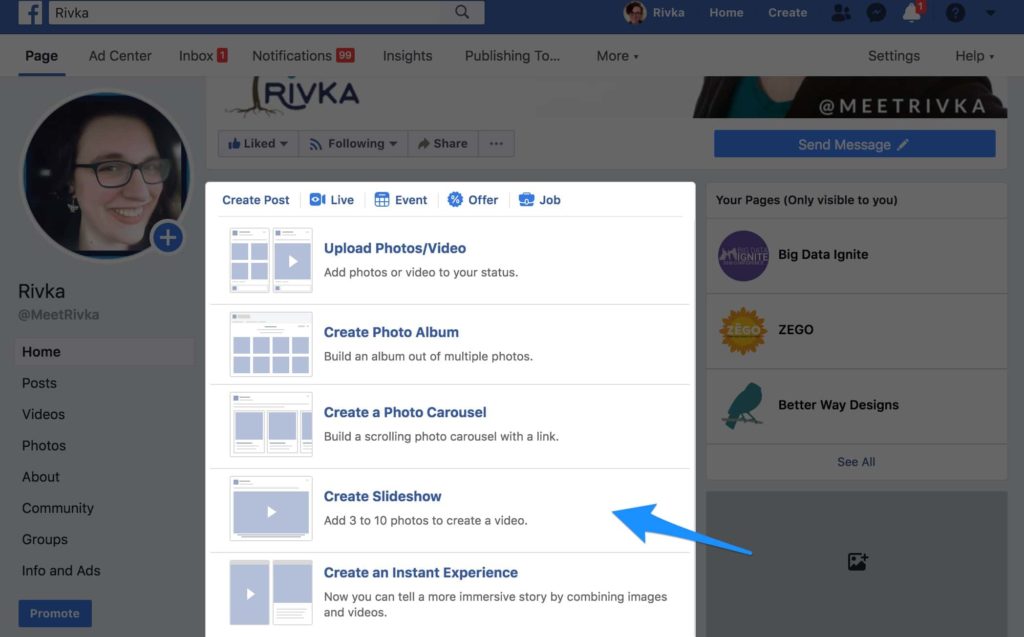
Task: Open the Messenger icon
Action: (x=875, y=13)
